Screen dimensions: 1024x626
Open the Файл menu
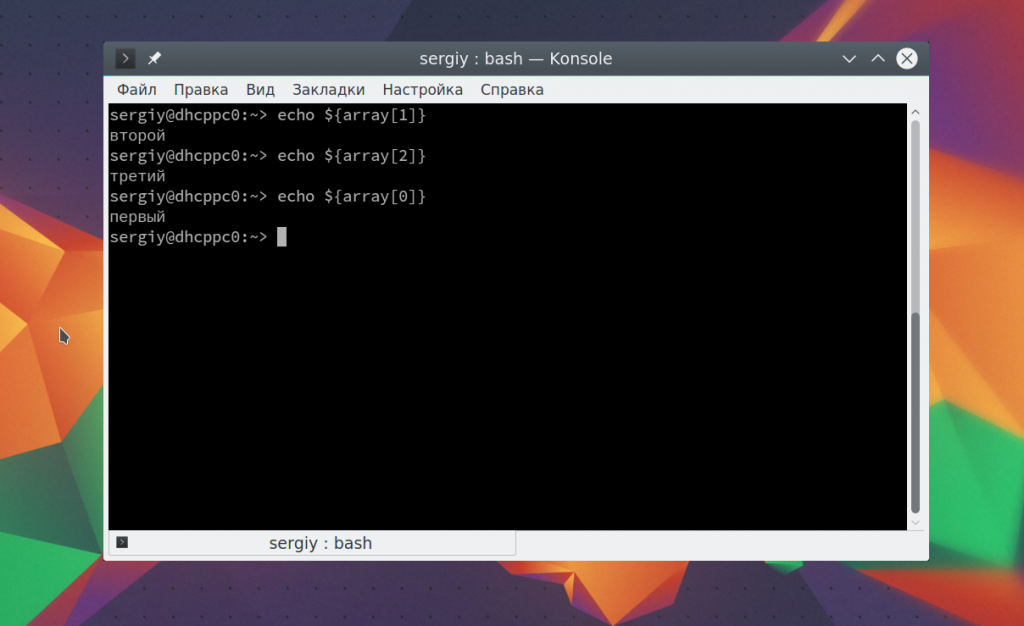136,89
